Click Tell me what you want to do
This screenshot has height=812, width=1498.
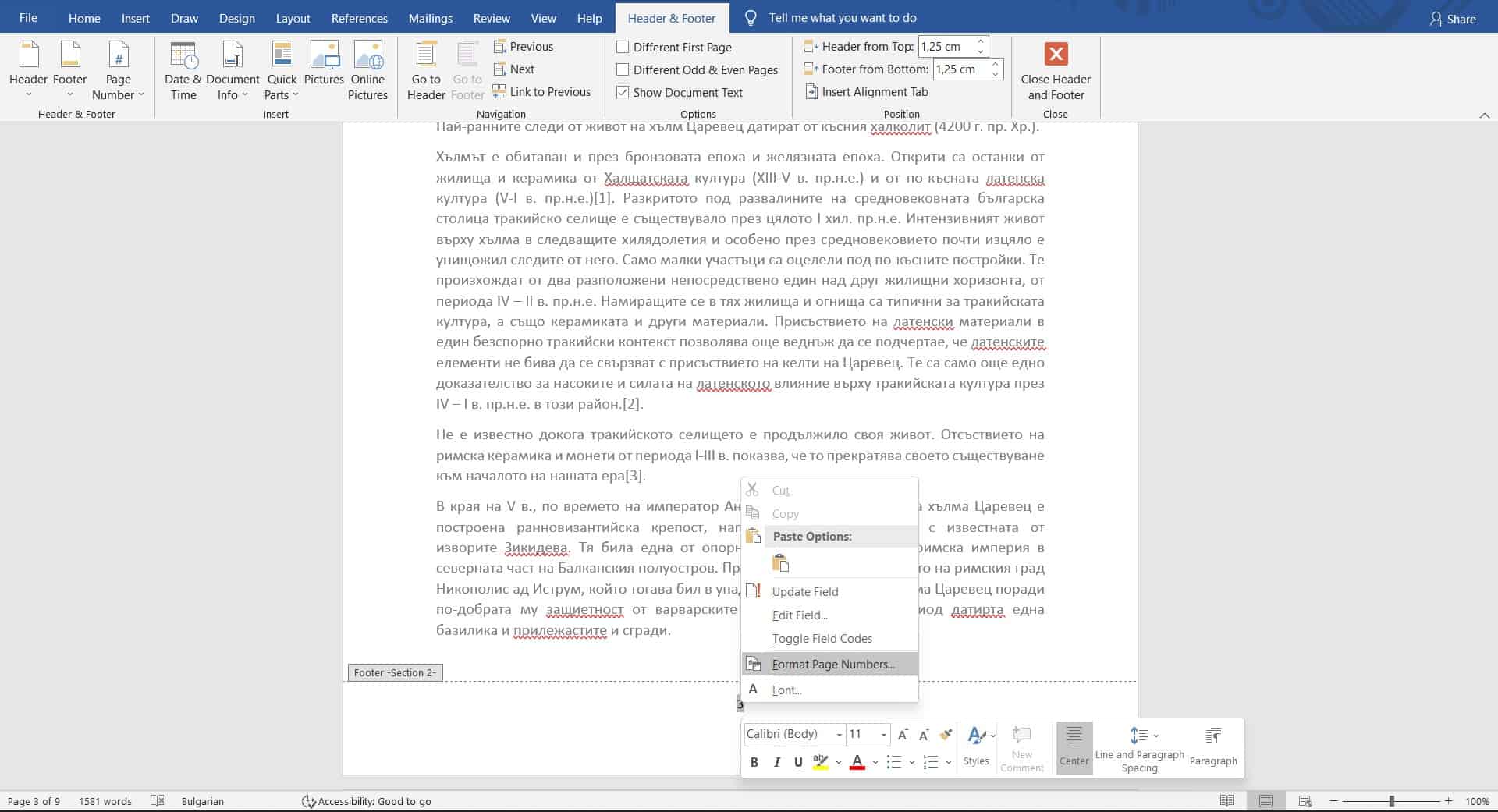843,17
